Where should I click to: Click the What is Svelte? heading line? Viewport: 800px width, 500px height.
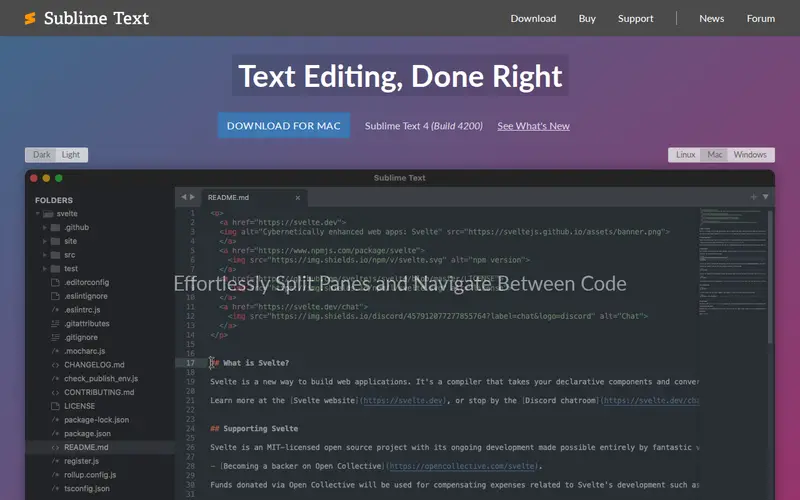pyautogui.click(x=250, y=363)
